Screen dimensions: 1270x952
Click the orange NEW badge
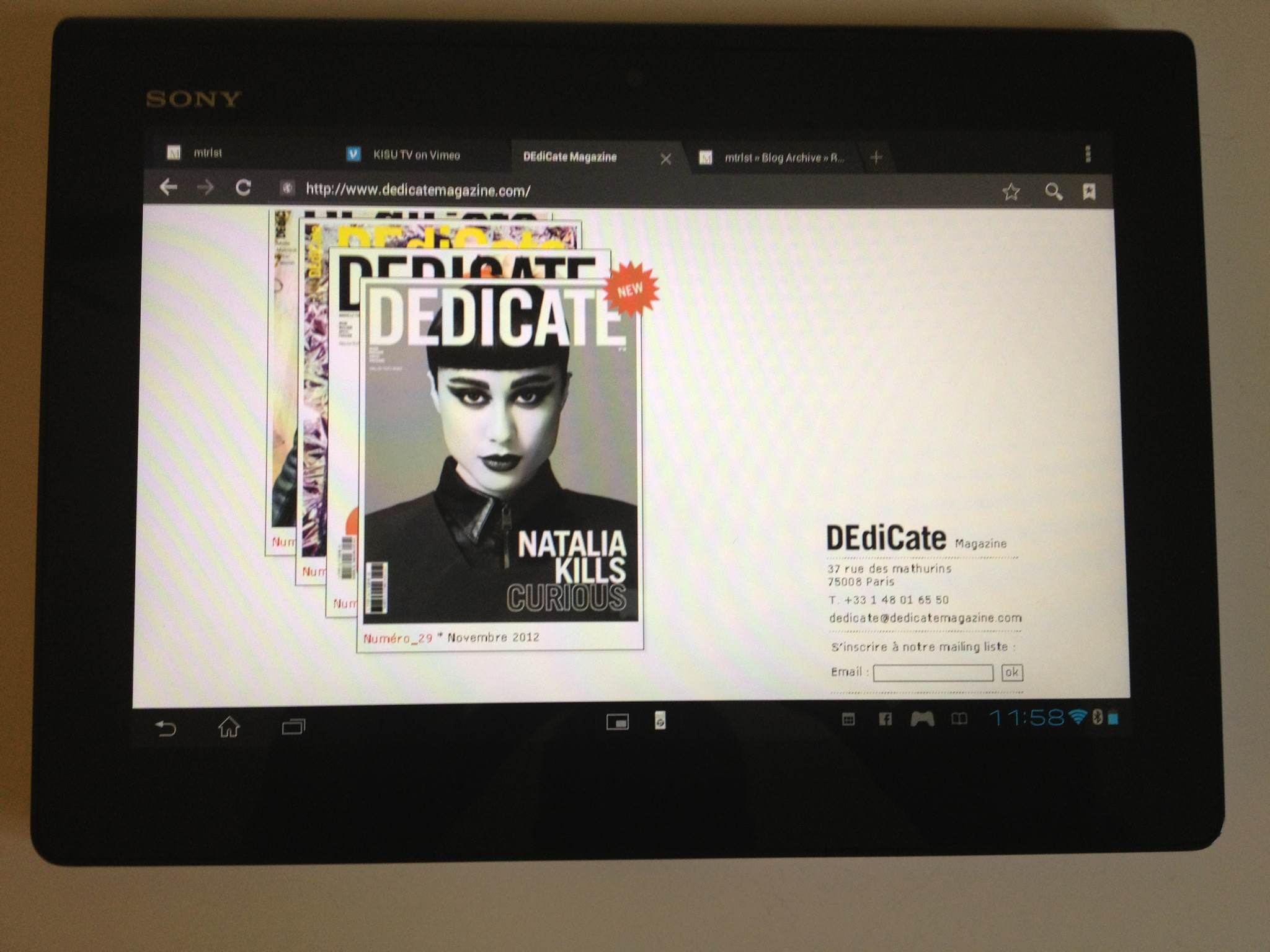630,290
